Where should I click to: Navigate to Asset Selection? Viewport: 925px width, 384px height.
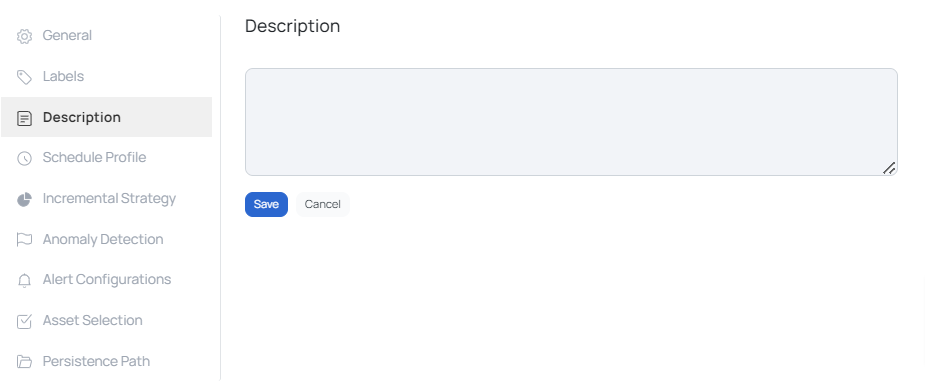click(x=106, y=320)
